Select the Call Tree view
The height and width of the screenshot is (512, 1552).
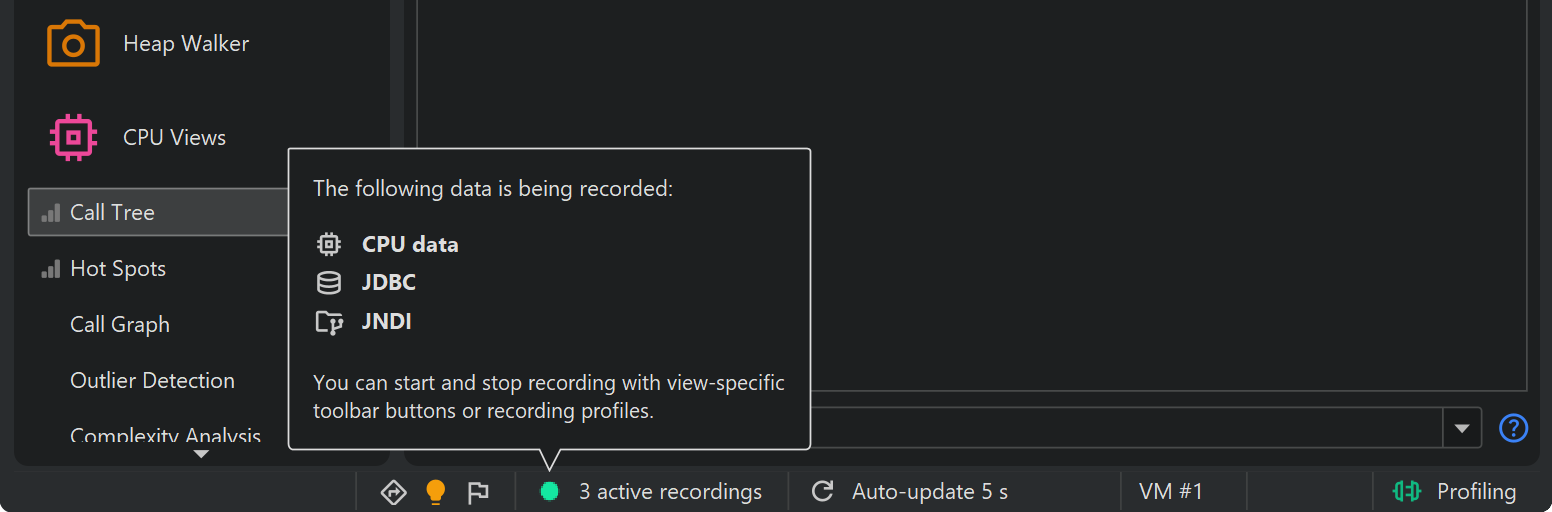(112, 212)
